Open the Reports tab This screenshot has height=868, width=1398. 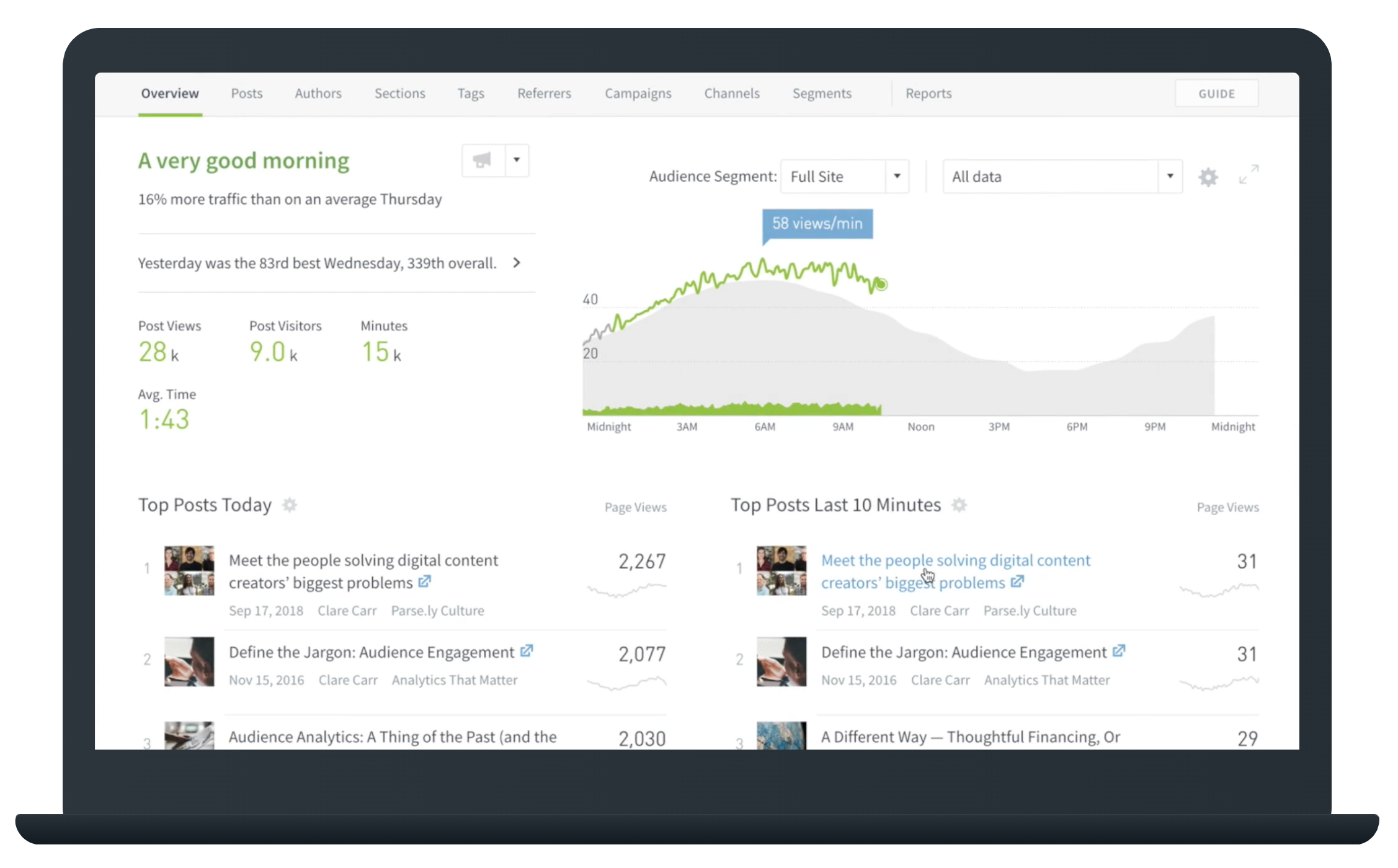coord(928,93)
